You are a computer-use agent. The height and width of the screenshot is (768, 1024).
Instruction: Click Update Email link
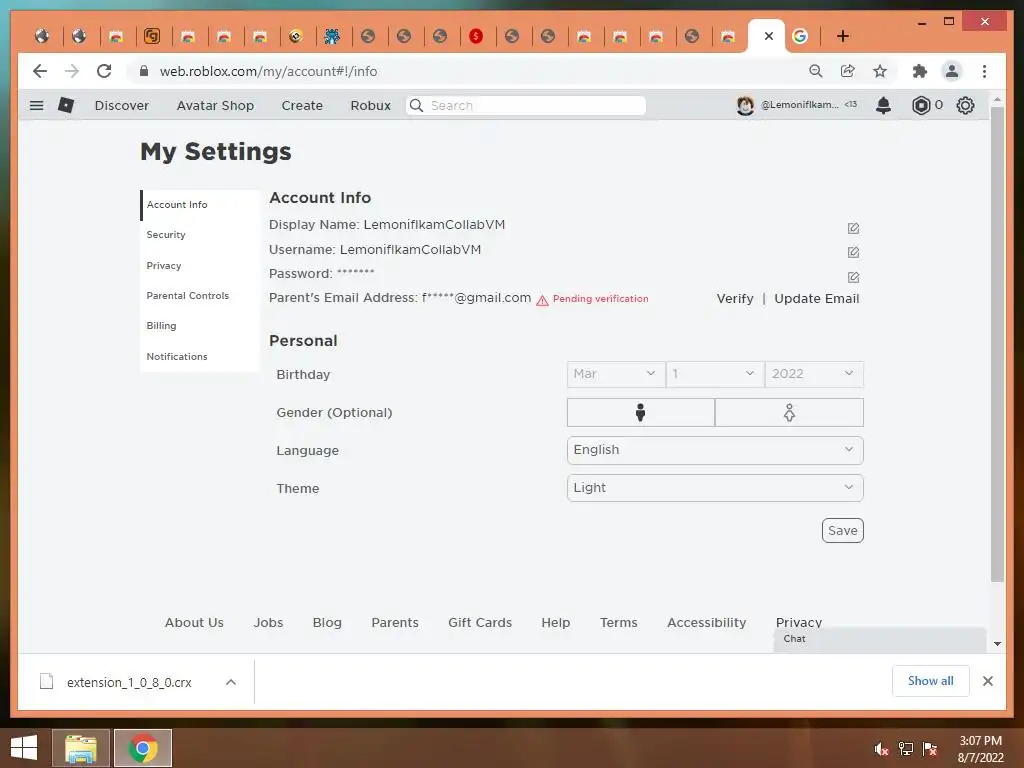(816, 298)
